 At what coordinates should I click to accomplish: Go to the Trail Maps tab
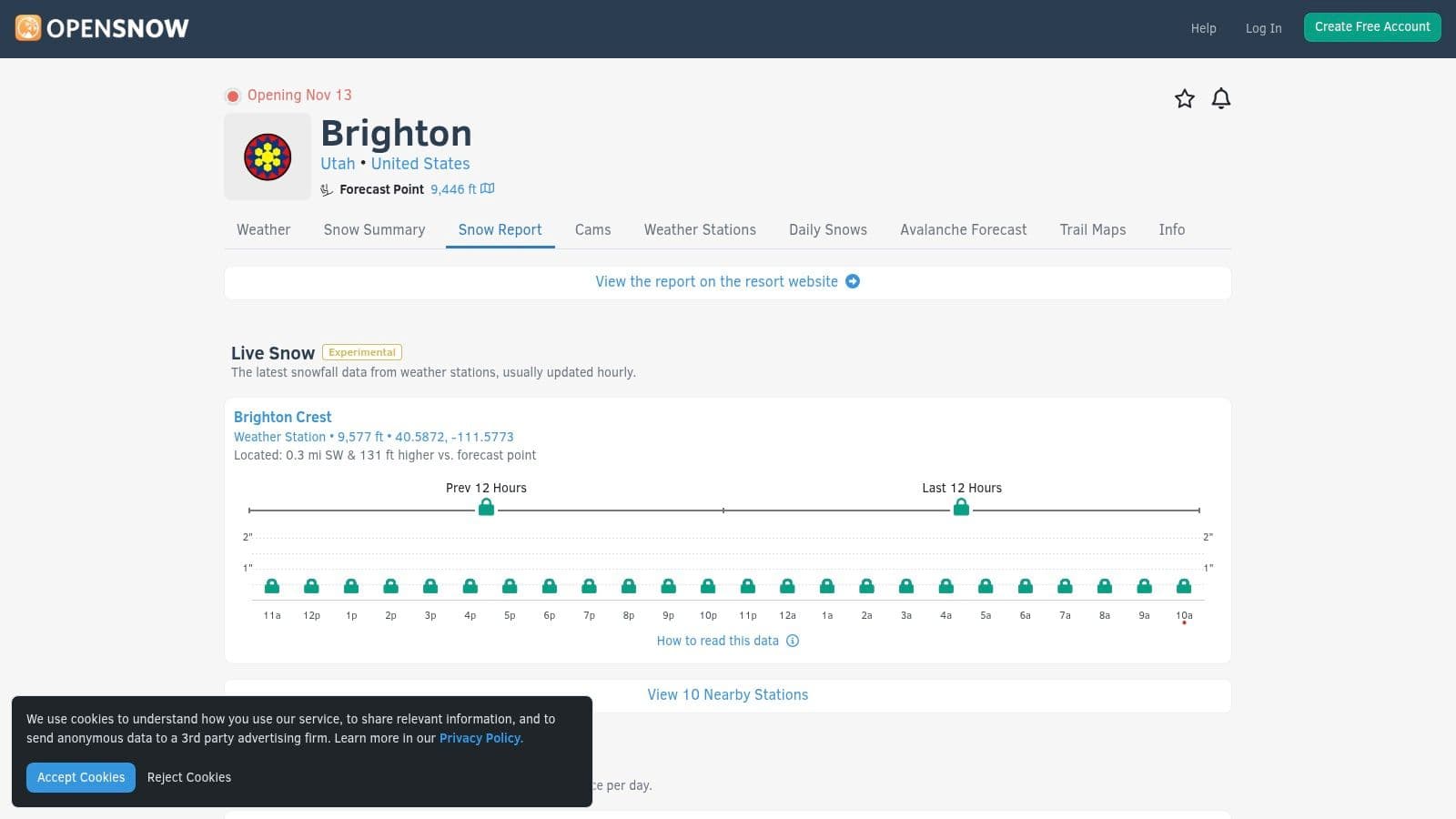1092,230
